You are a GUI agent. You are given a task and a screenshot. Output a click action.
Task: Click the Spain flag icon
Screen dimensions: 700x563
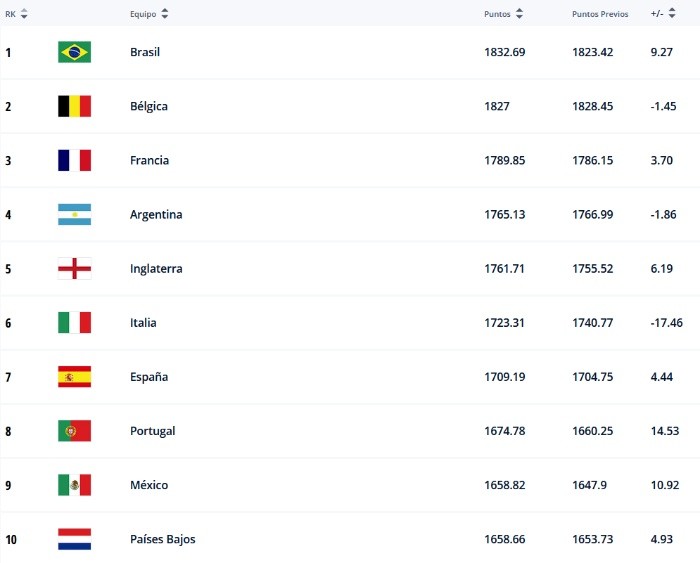pyautogui.click(x=74, y=377)
